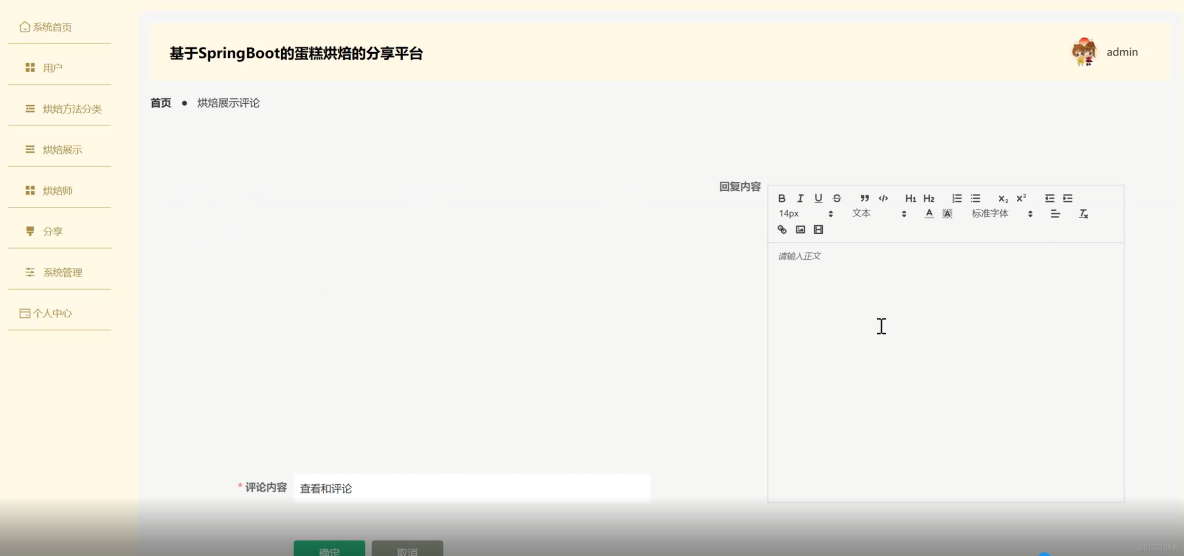Viewport: 1184px width, 556px height.
Task: Insert a hyperlink in the editor
Action: point(782,230)
